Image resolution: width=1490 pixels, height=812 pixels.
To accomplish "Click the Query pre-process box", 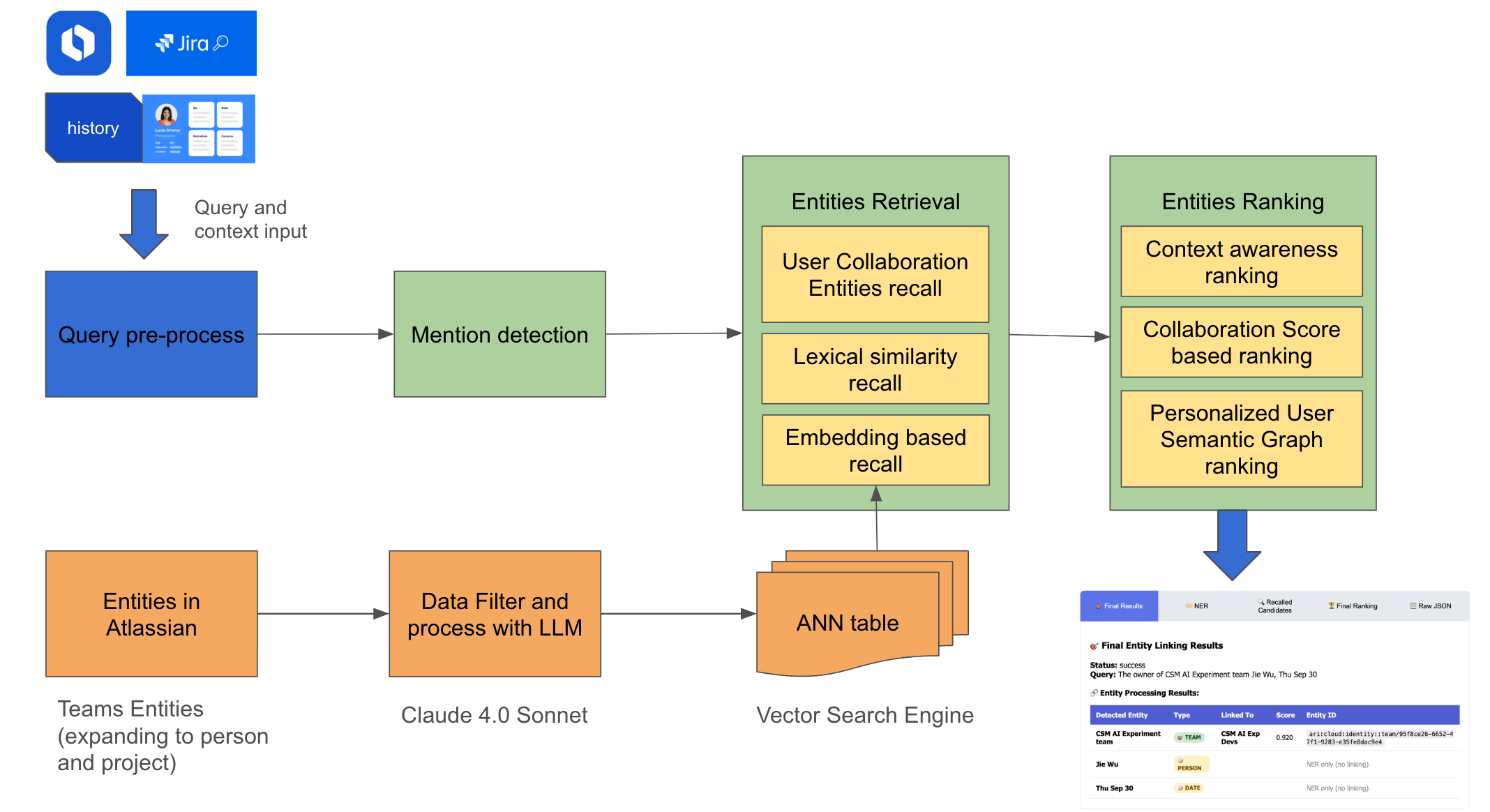I will coord(151,334).
